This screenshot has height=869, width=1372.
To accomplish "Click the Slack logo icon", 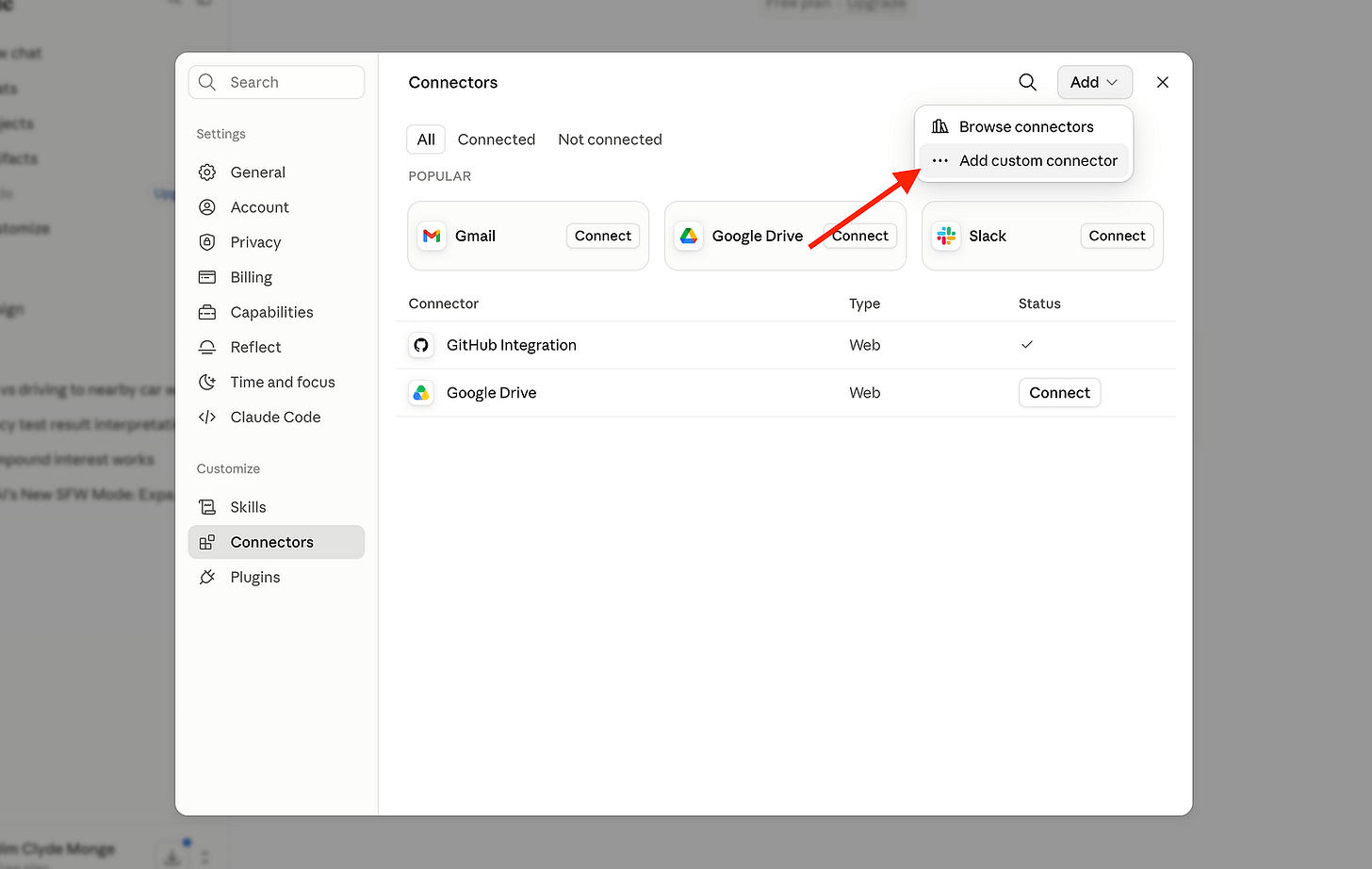I will (946, 236).
